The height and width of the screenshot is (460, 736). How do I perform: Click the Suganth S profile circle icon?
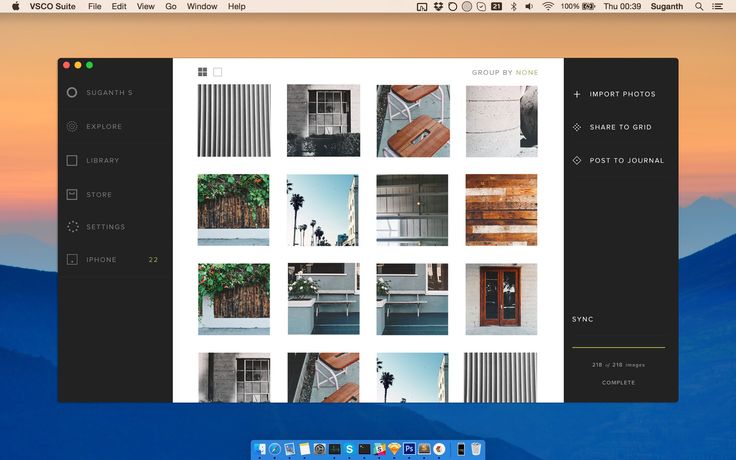72,93
